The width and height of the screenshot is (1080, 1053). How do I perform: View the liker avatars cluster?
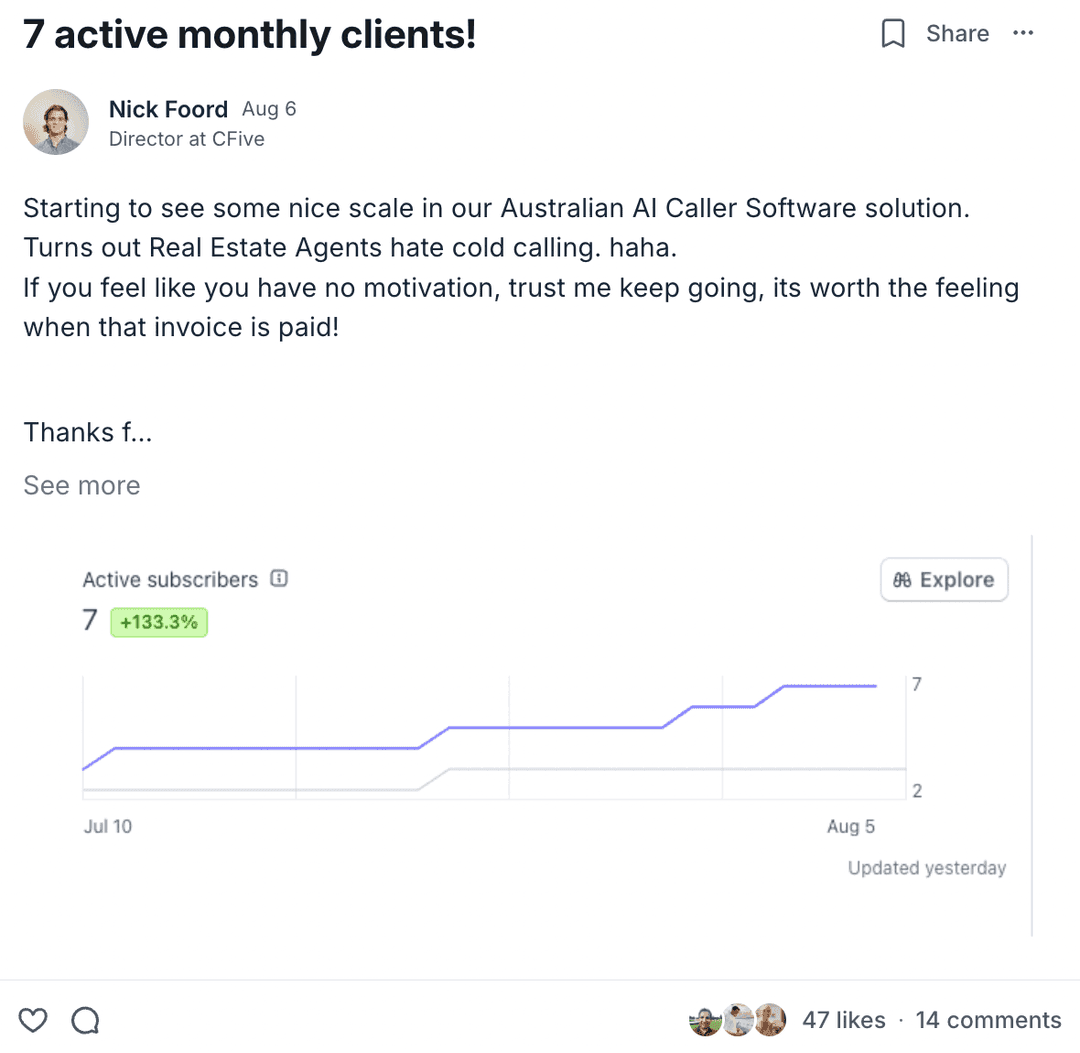(x=738, y=1020)
